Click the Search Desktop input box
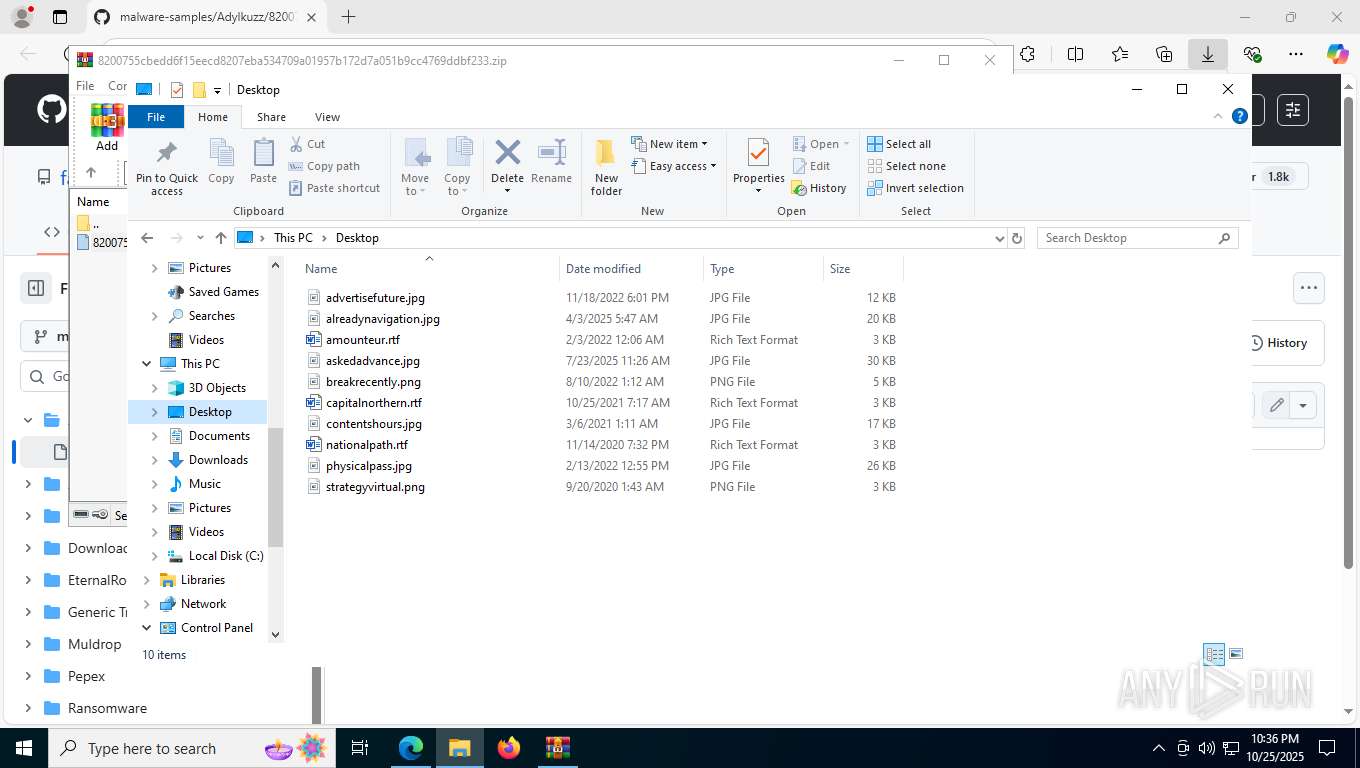The image size is (1360, 768). pos(1138,238)
